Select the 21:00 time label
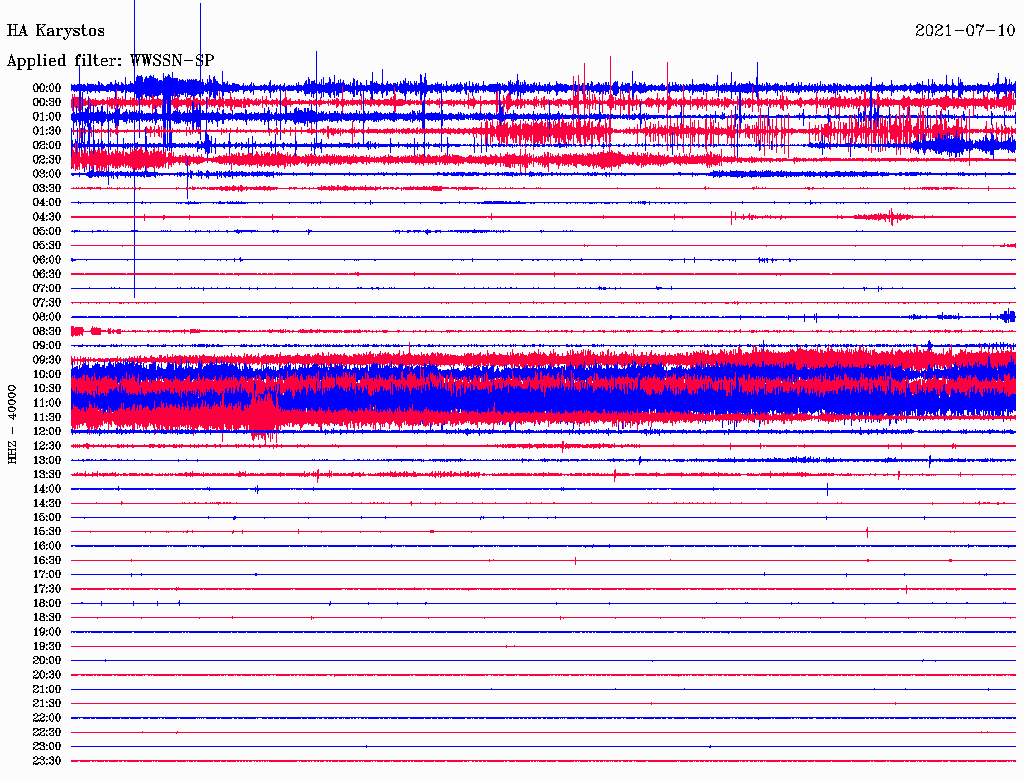This screenshot has height=780, width=1024. point(47,689)
